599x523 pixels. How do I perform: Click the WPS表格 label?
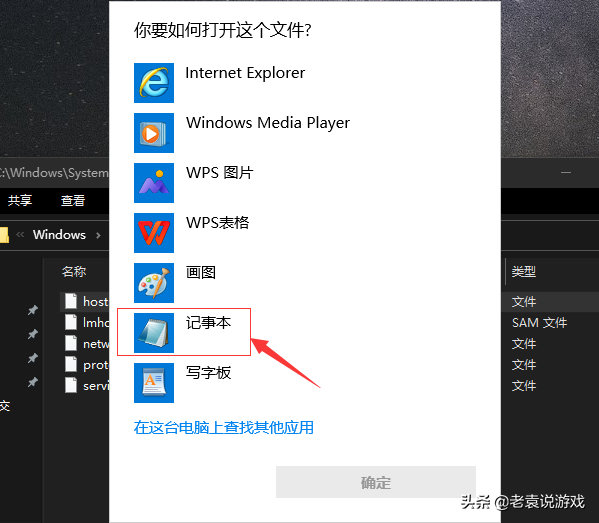(217, 223)
